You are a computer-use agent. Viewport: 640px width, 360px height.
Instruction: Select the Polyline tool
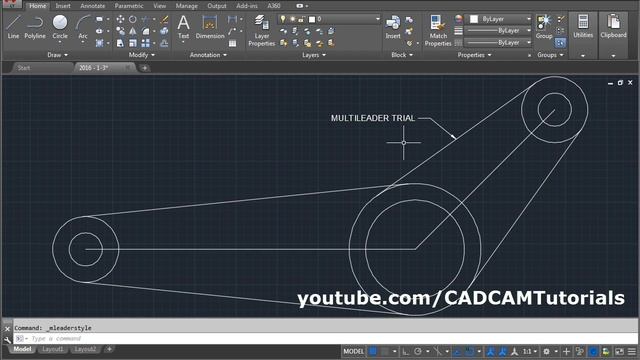pyautogui.click(x=35, y=27)
